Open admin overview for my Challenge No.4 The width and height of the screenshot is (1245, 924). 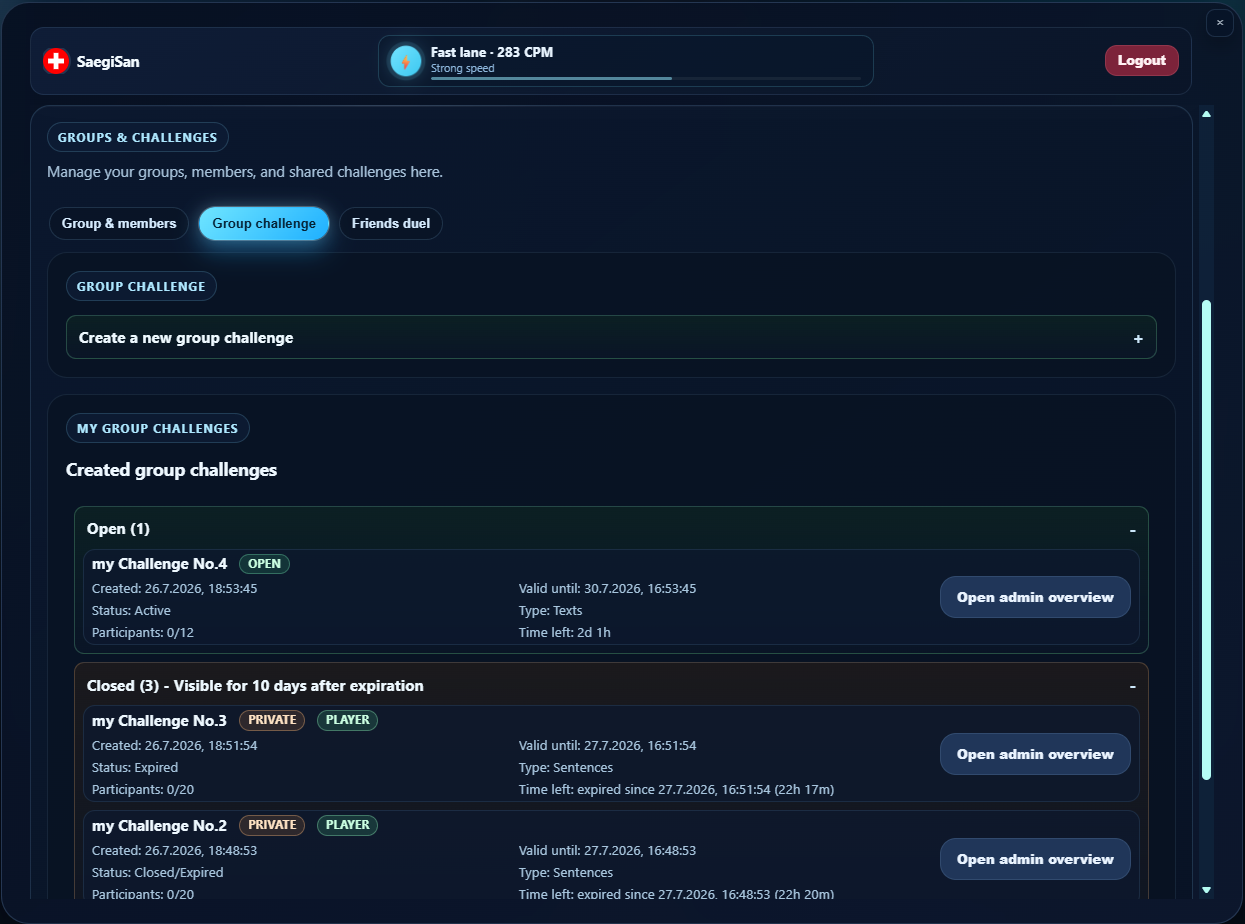tap(1035, 597)
